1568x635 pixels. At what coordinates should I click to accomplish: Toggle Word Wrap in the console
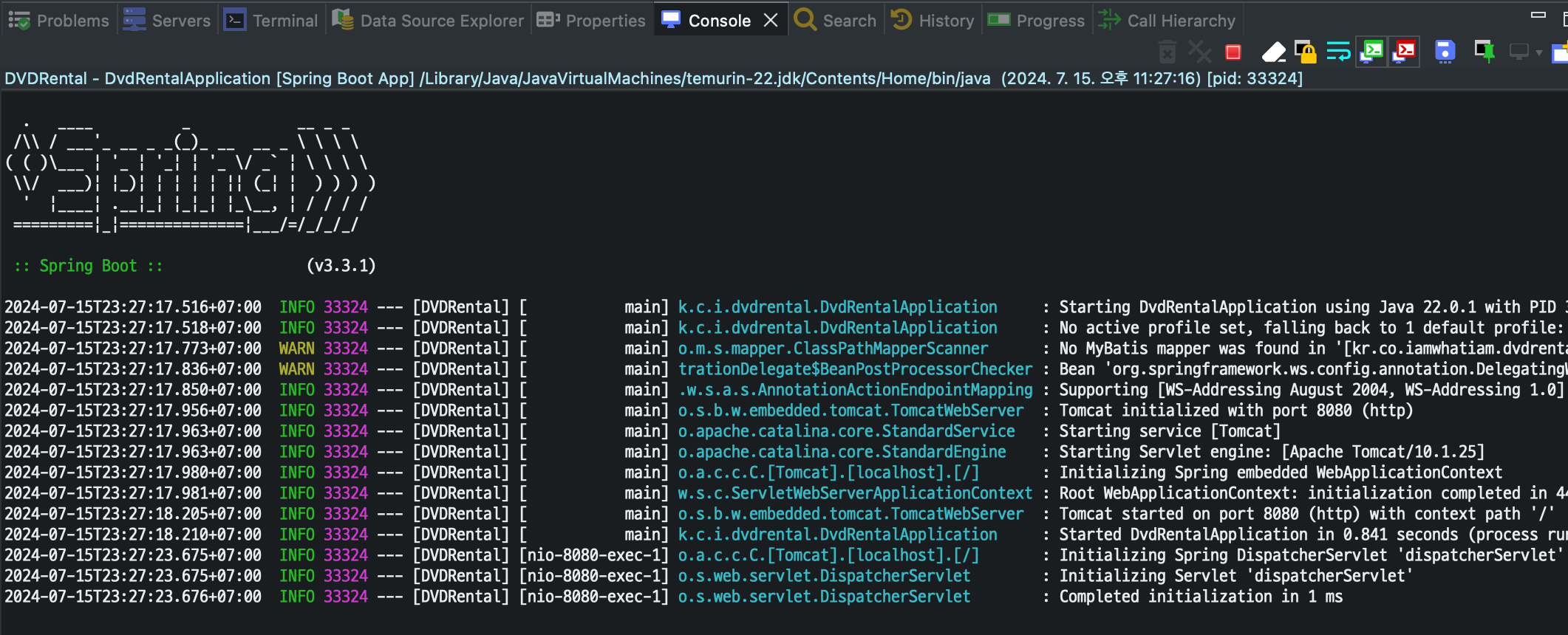point(1338,52)
